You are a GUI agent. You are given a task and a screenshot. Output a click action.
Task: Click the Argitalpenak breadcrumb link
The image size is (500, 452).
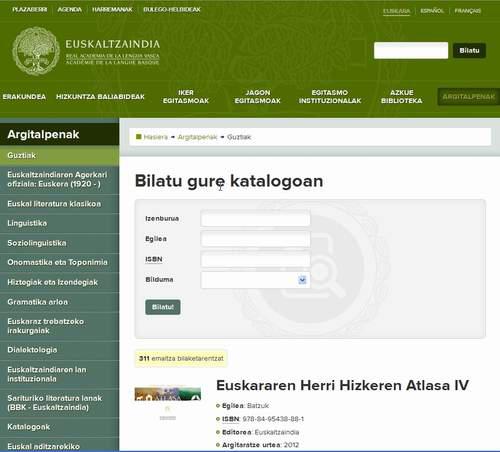(x=197, y=137)
